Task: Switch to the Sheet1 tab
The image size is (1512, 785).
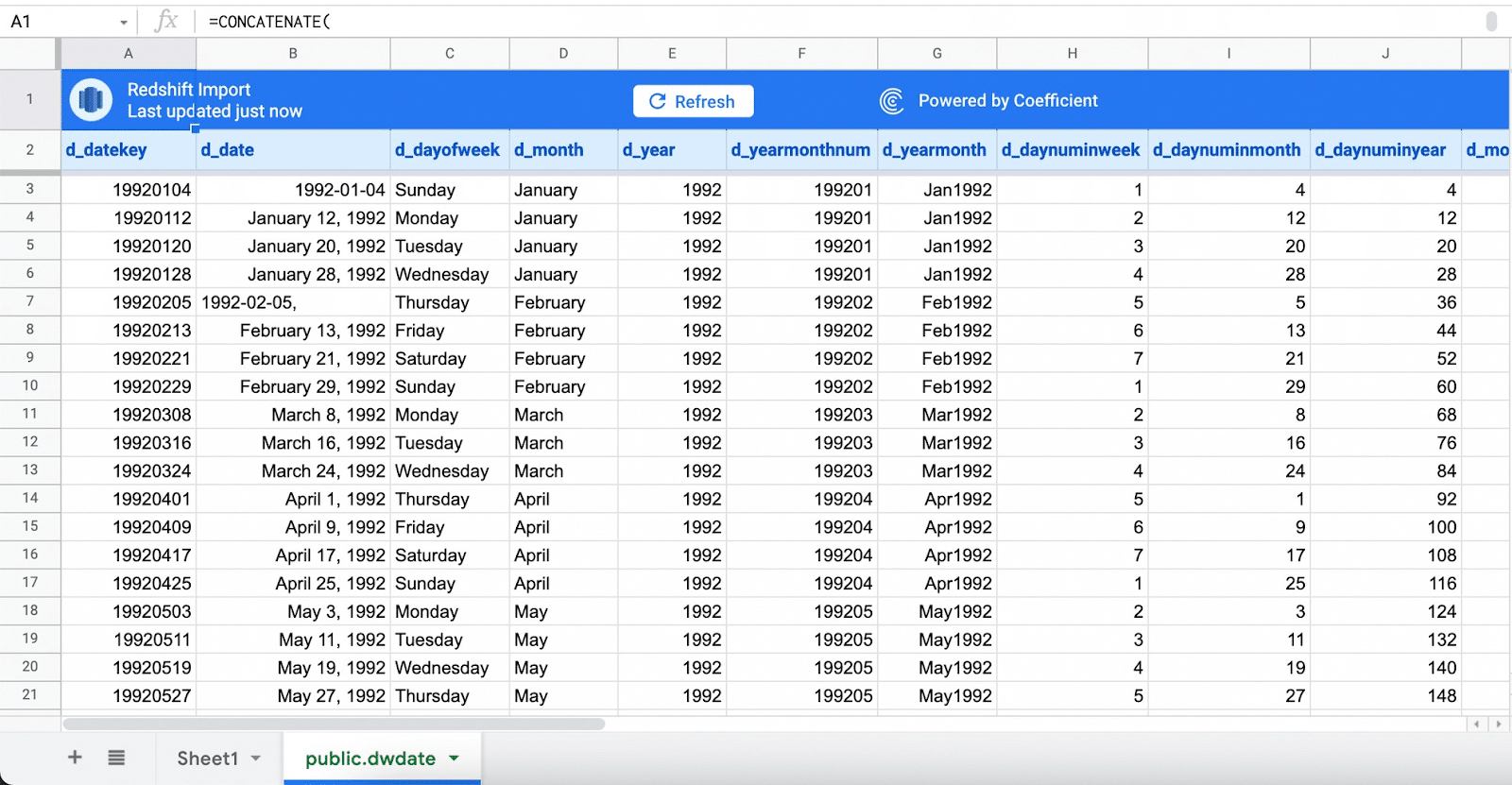Action: pos(207,759)
